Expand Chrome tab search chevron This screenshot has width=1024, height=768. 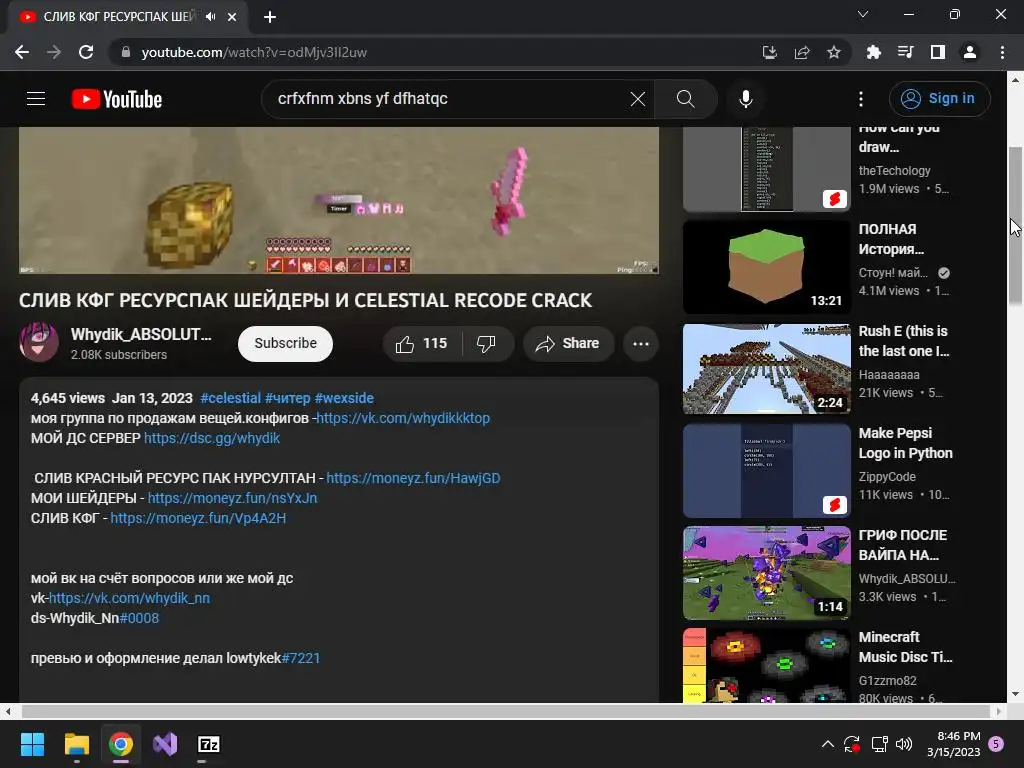pos(863,14)
